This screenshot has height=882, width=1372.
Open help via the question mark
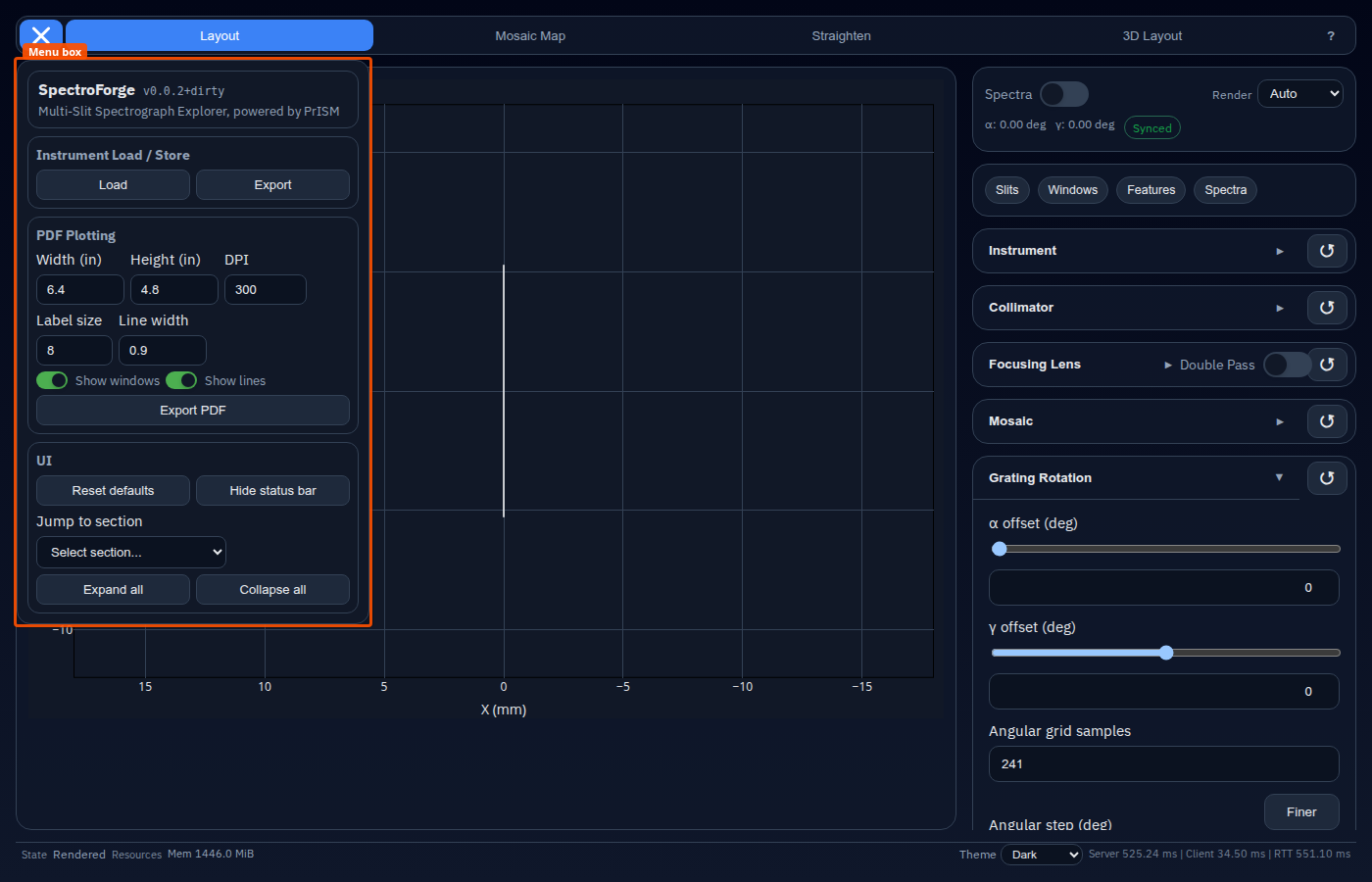(x=1331, y=36)
